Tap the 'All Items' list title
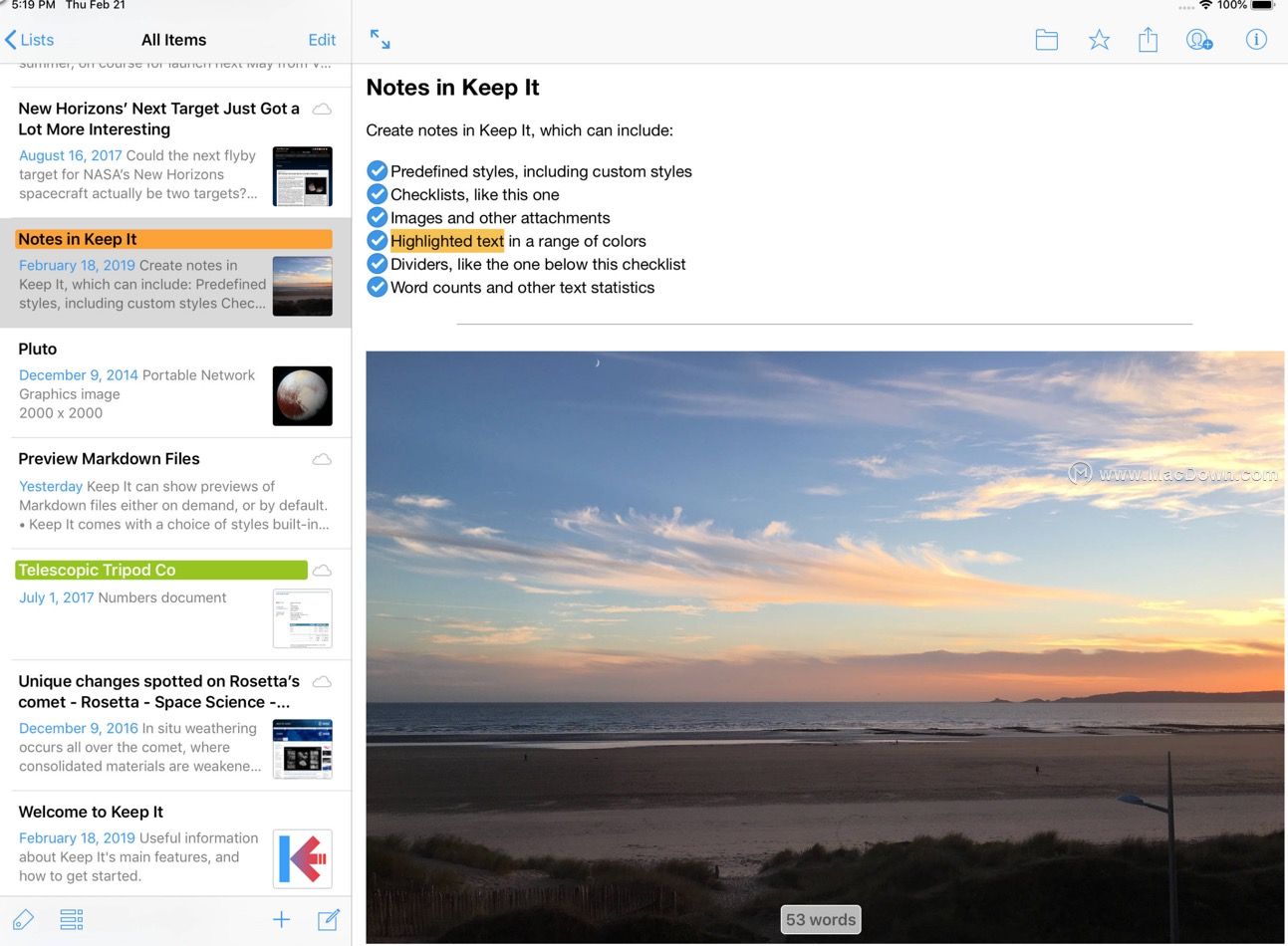The image size is (1288, 946). (x=173, y=40)
